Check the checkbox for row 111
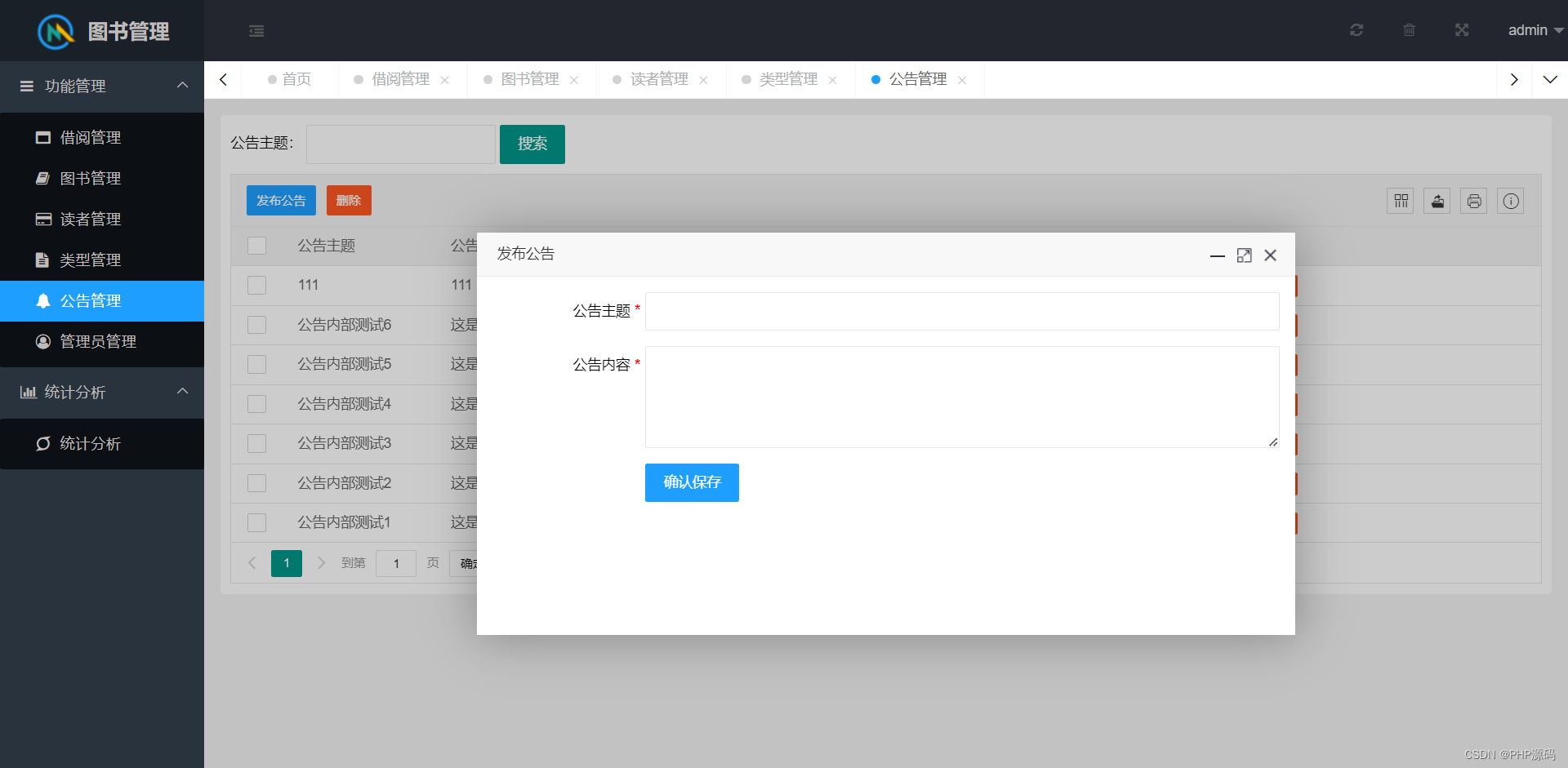The height and width of the screenshot is (768, 1568). coord(256,285)
